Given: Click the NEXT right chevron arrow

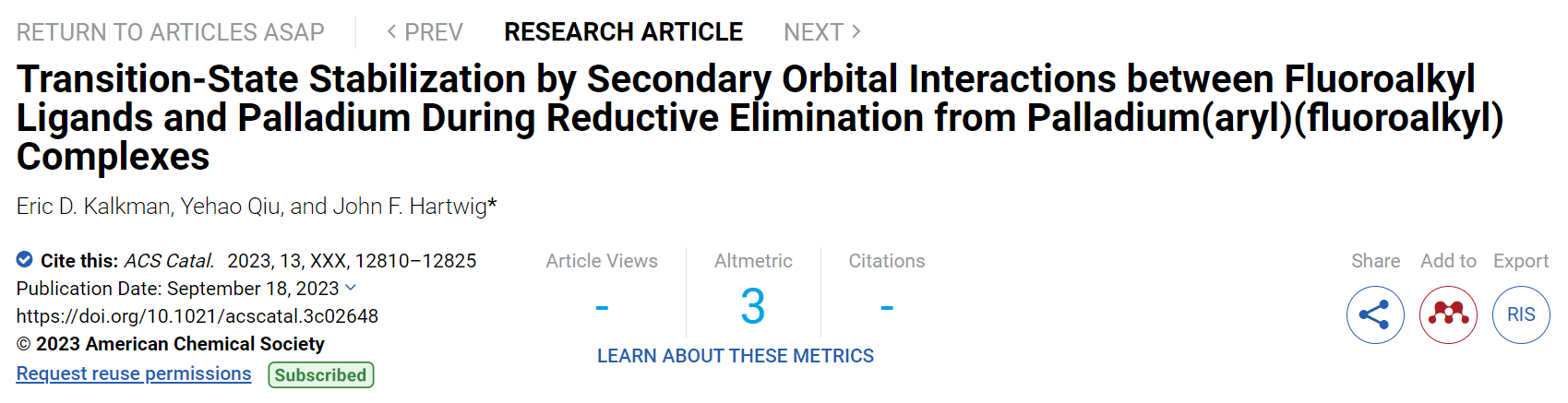Looking at the screenshot, I should (x=856, y=32).
